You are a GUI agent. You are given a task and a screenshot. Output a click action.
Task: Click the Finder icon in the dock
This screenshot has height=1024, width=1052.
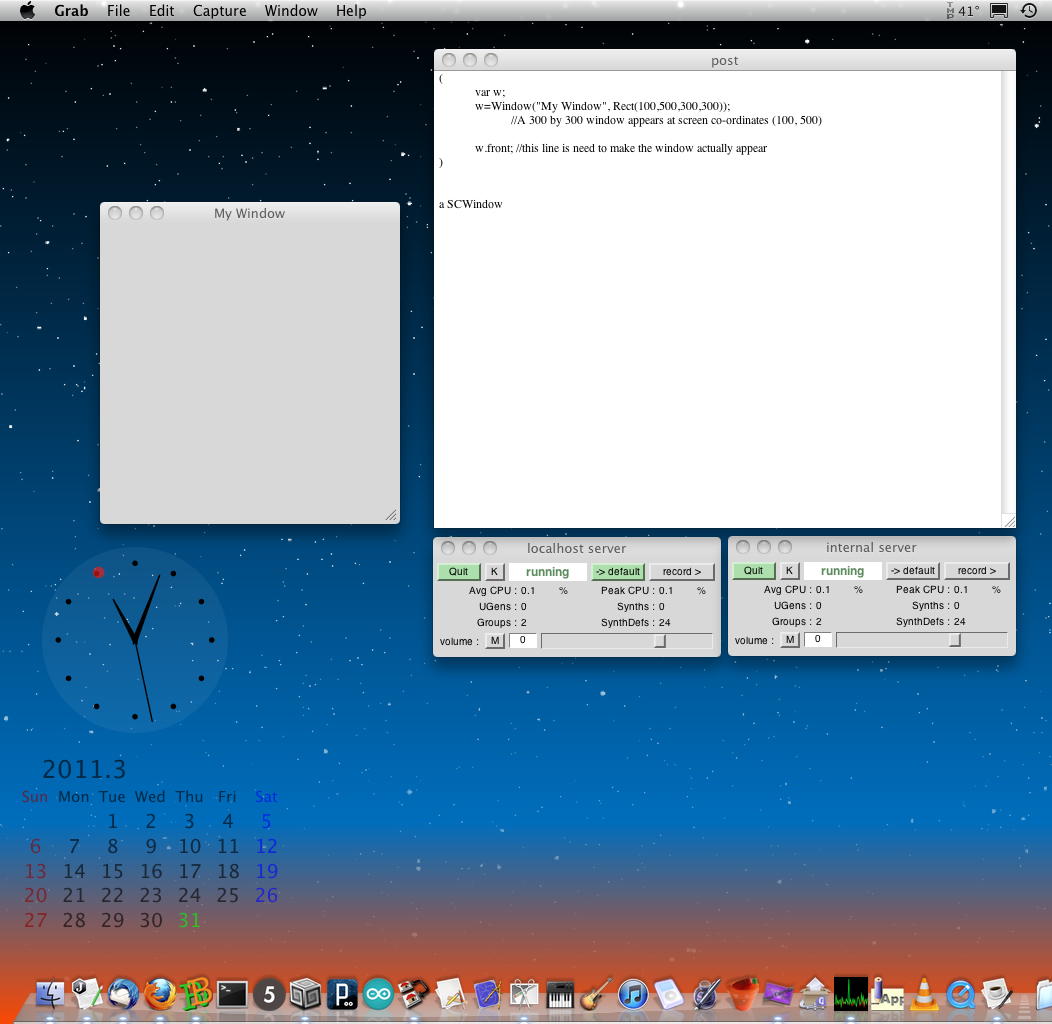click(50, 994)
